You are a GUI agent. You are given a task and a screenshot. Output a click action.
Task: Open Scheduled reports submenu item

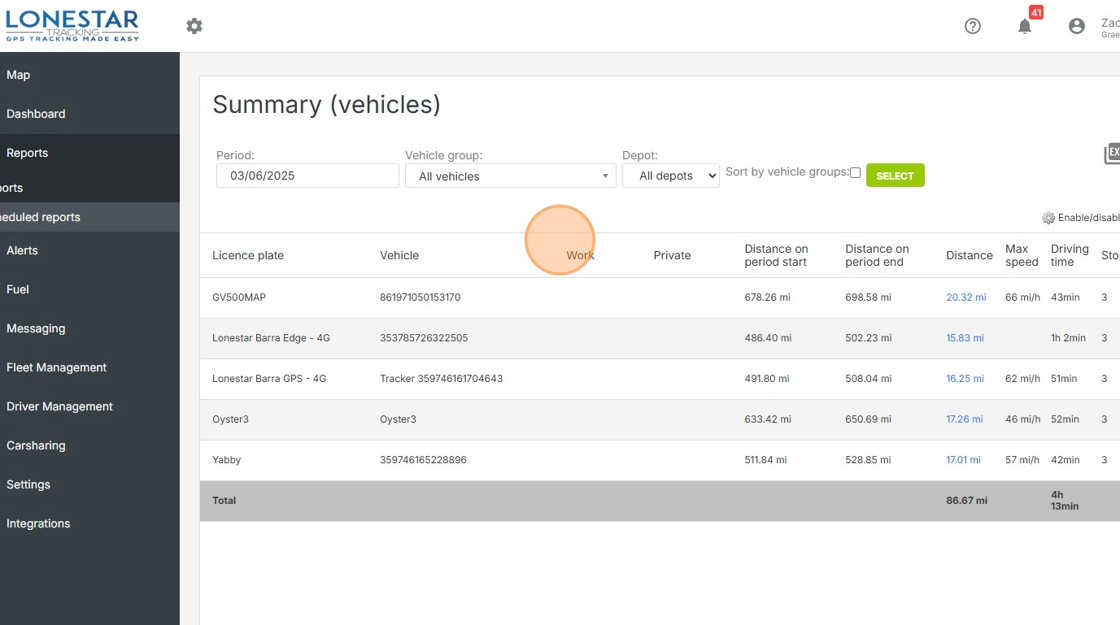pos(89,217)
